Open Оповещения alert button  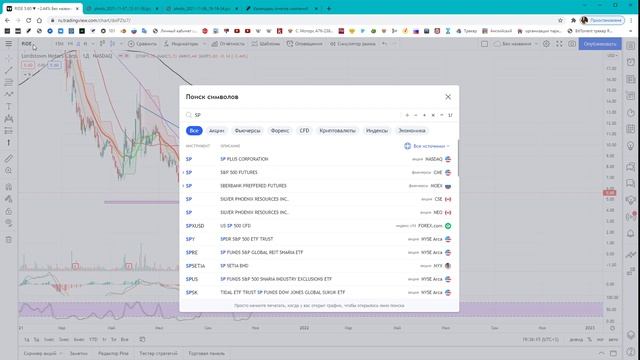click(x=304, y=44)
